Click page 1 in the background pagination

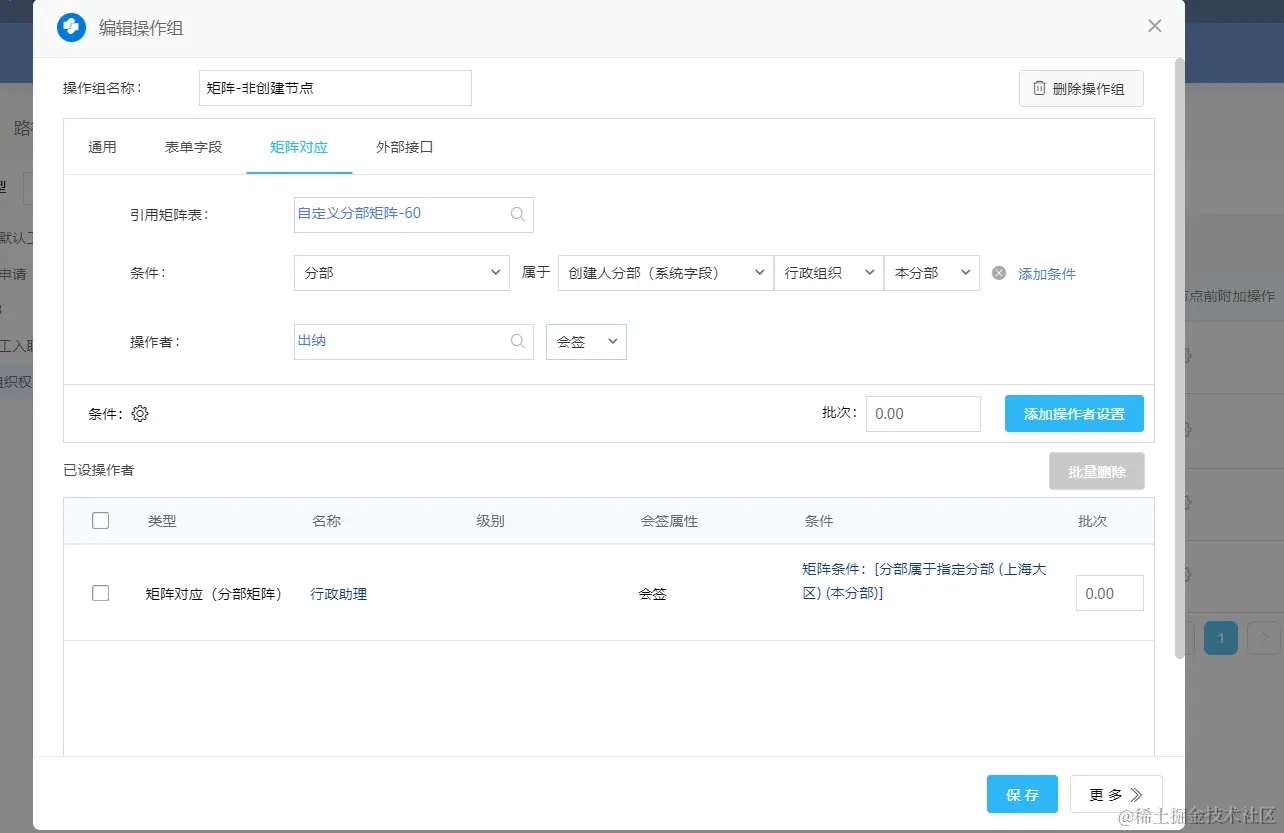coord(1221,638)
